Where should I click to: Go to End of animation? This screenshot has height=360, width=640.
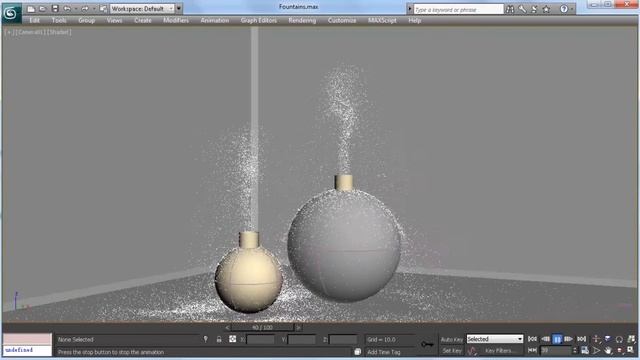(x=582, y=339)
